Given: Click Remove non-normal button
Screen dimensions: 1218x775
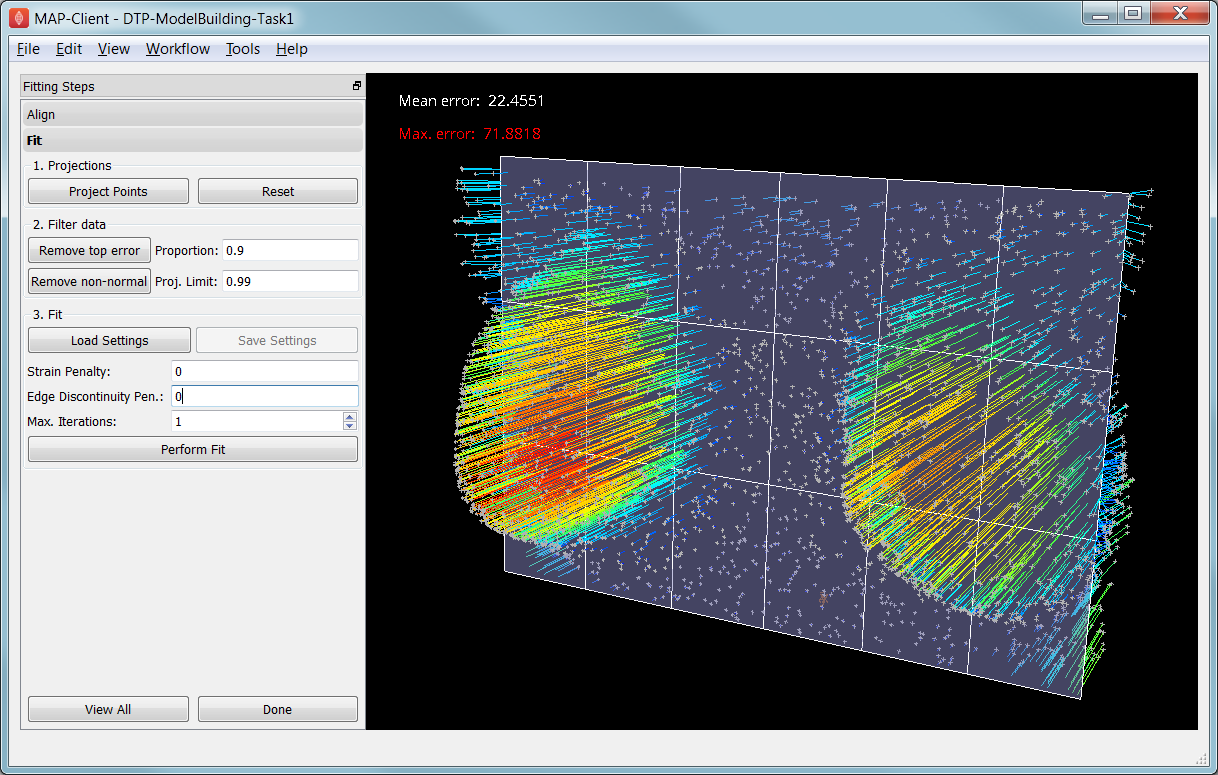Looking at the screenshot, I should pyautogui.click(x=90, y=281).
